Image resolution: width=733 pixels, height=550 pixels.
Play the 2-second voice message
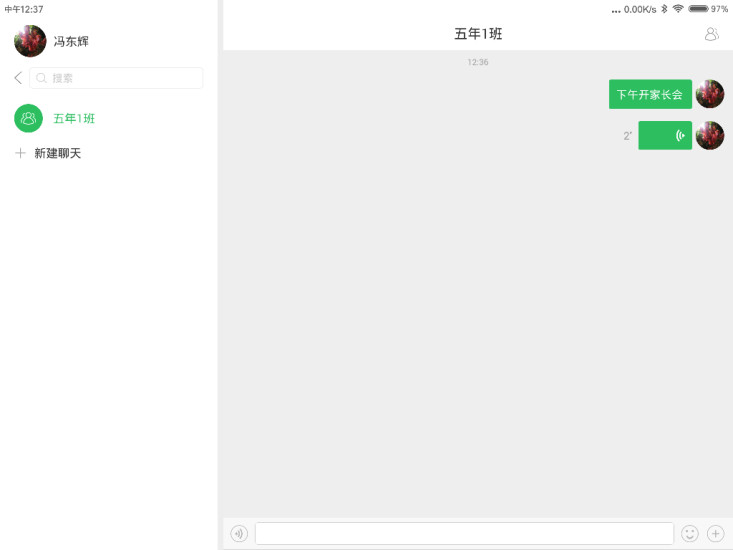(665, 136)
